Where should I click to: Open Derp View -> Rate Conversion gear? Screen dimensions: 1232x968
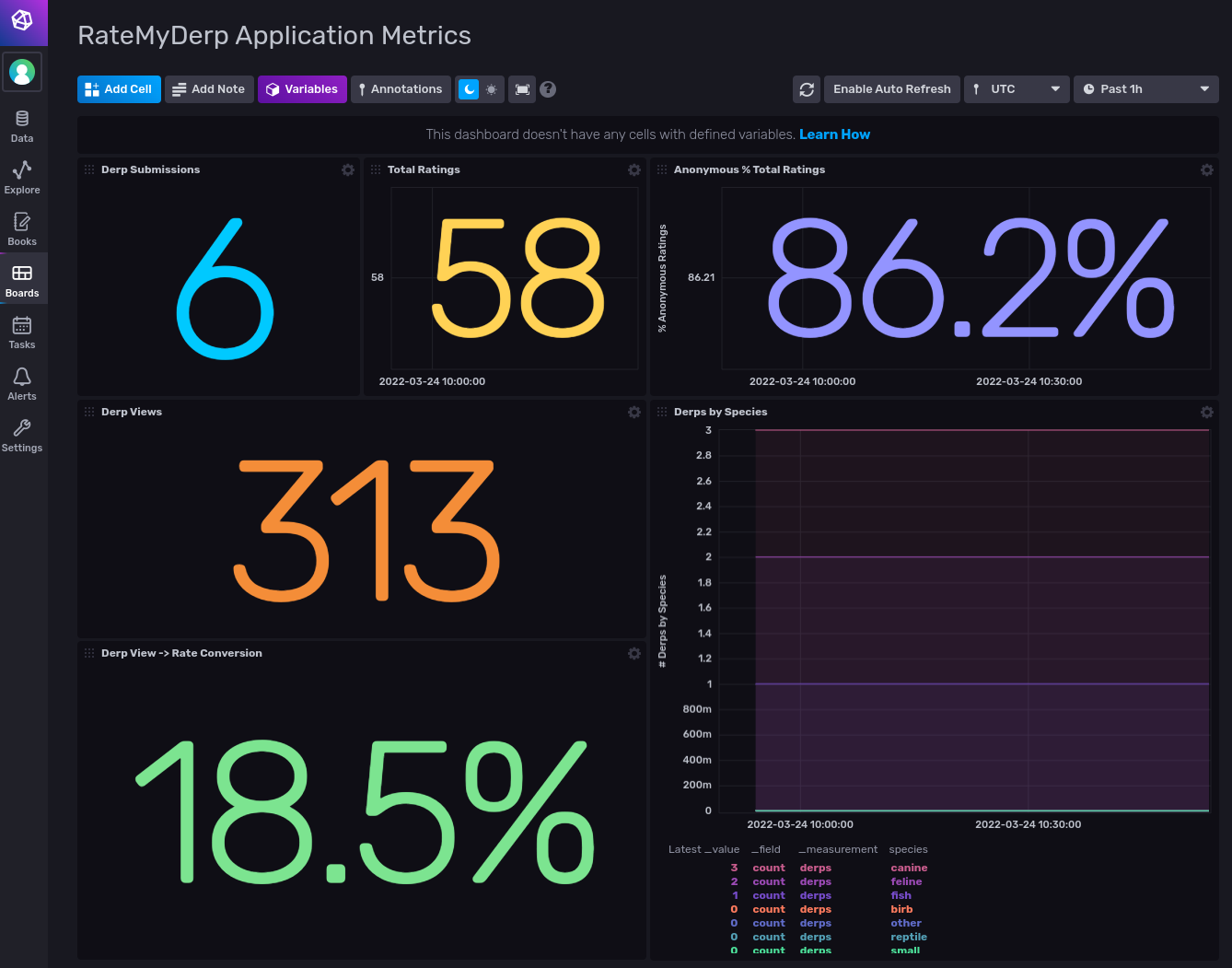click(x=634, y=653)
